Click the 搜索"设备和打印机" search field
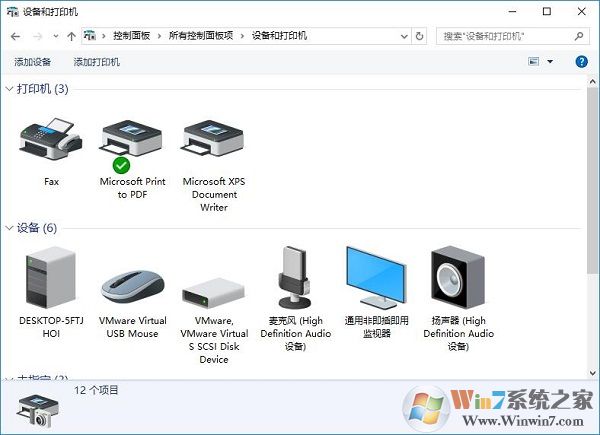This screenshot has width=600, height=435. click(512, 36)
